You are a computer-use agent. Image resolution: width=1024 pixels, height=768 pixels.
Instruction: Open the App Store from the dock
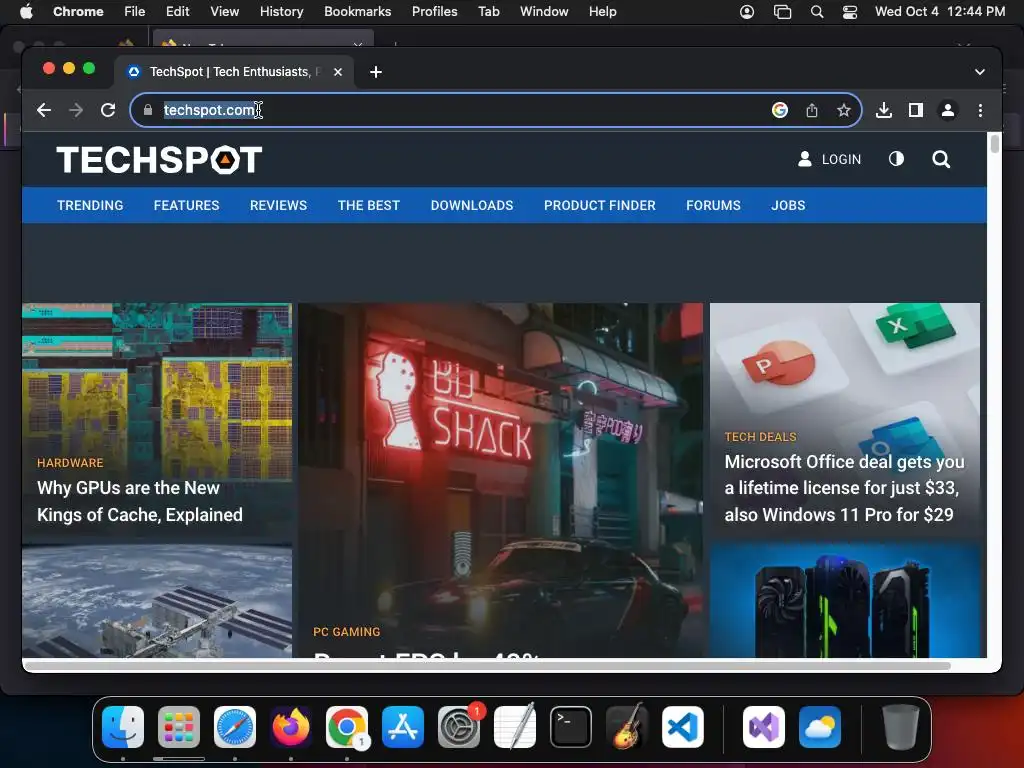tap(402, 727)
